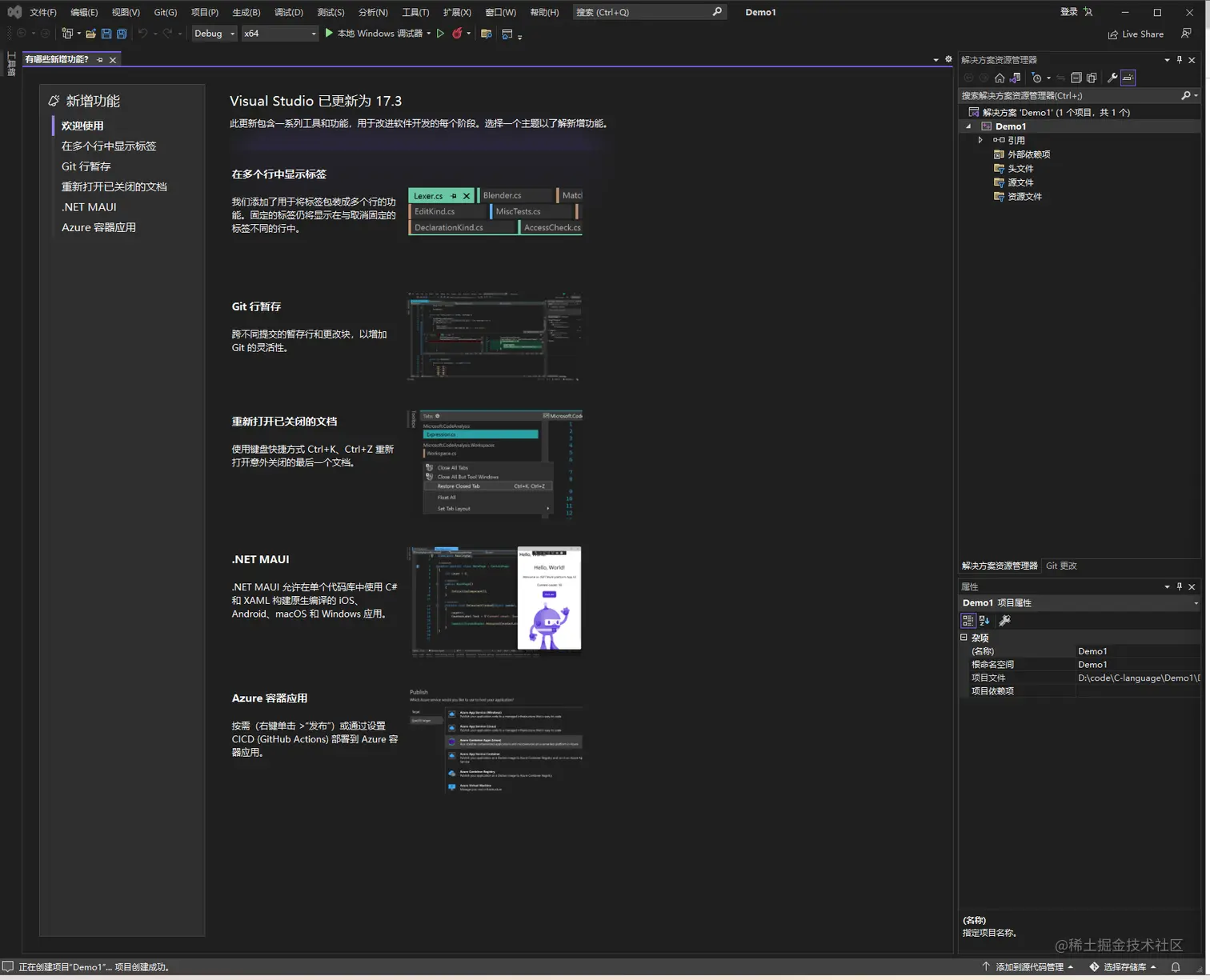
Task: Pin the Solution Explorer panel (auto-hide)
Action: pos(1180,60)
